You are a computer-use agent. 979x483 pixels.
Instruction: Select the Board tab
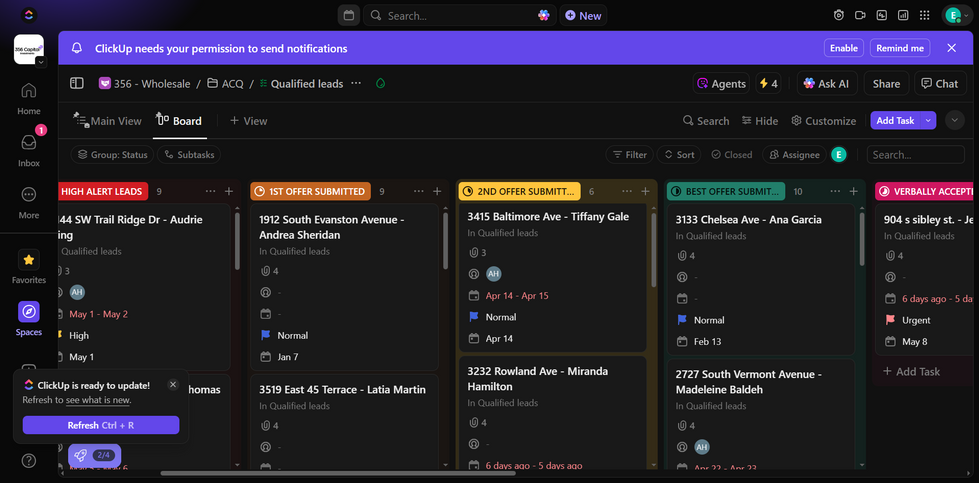[x=179, y=121]
